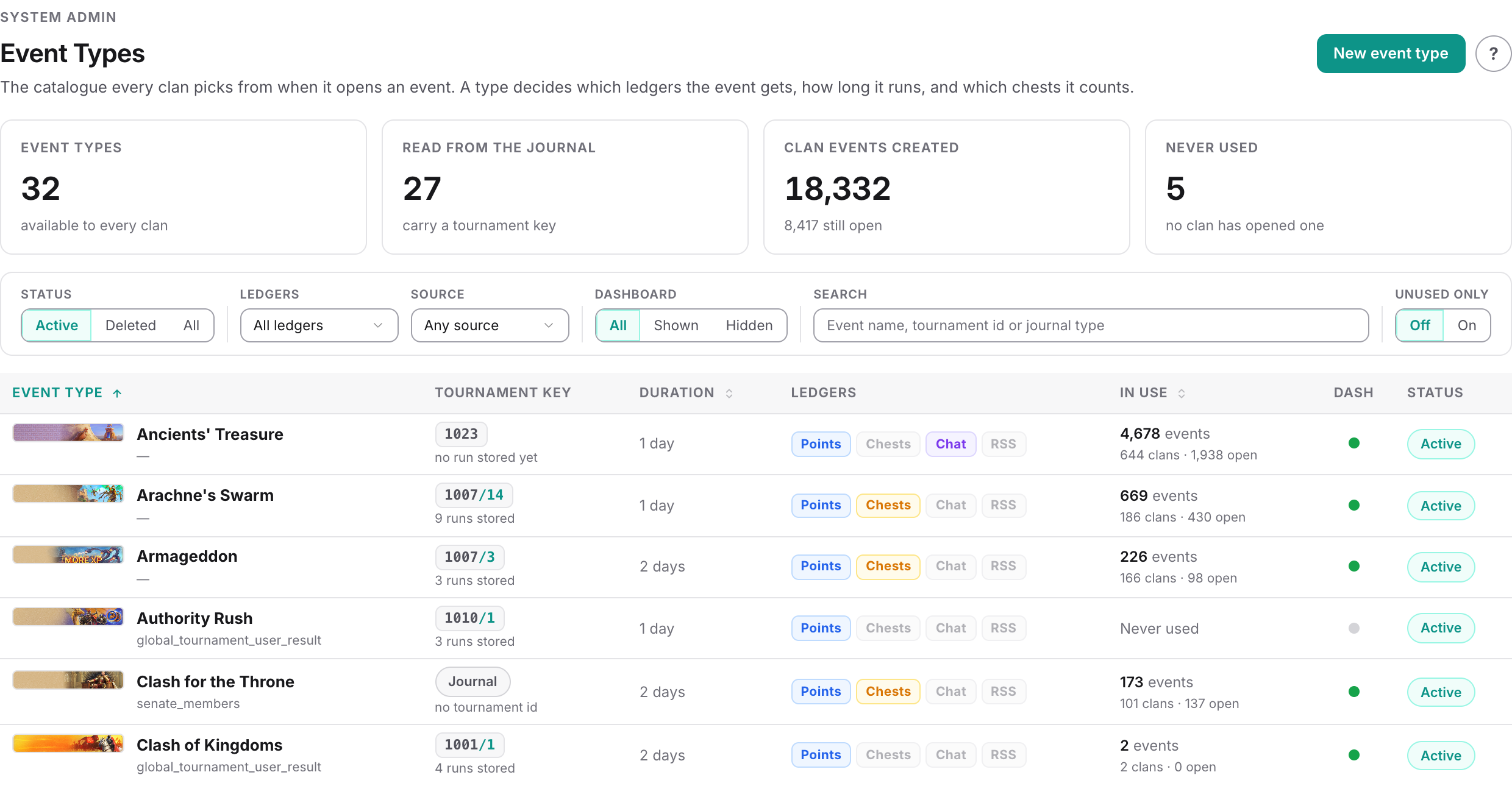Open Clash for the Throne banner thumbnail

point(68,680)
